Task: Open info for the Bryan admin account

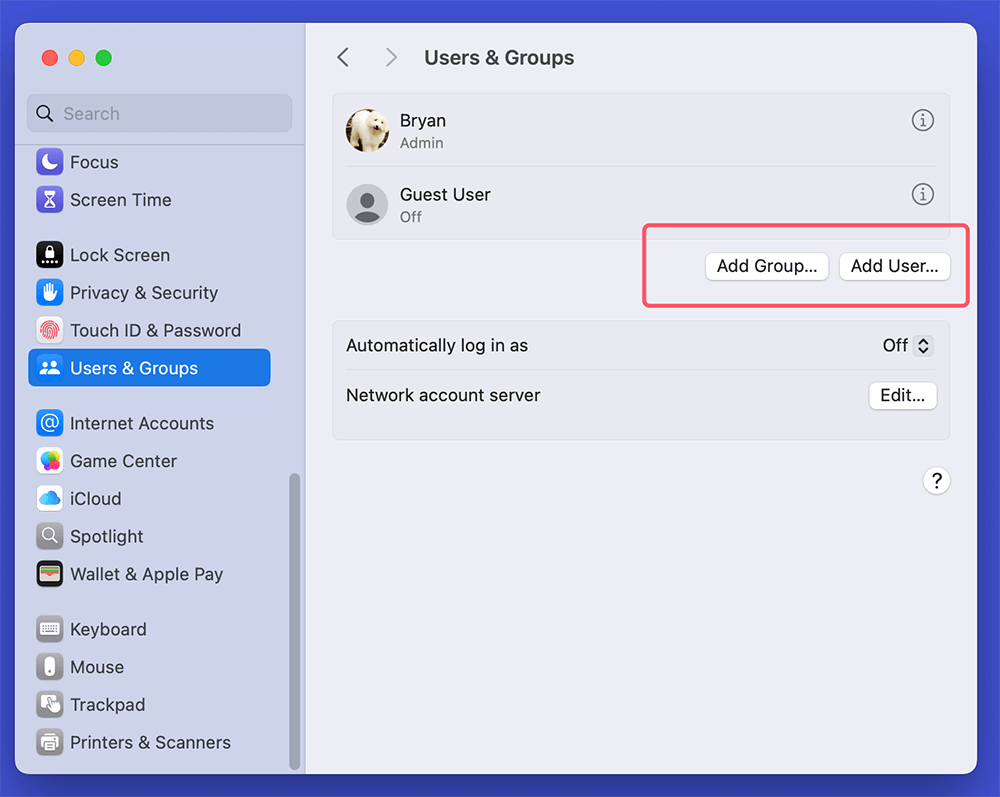Action: 922,120
